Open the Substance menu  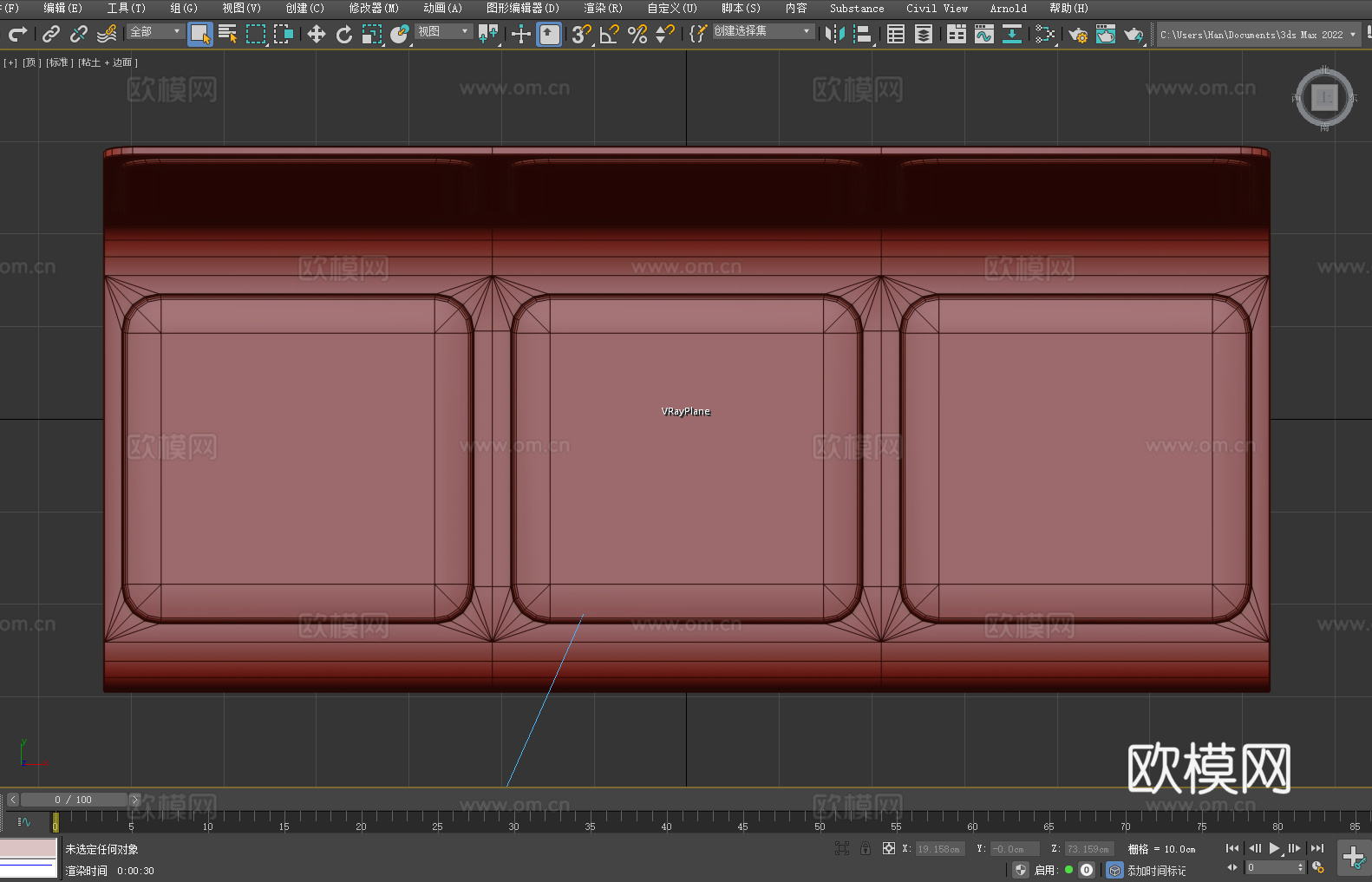coord(857,8)
